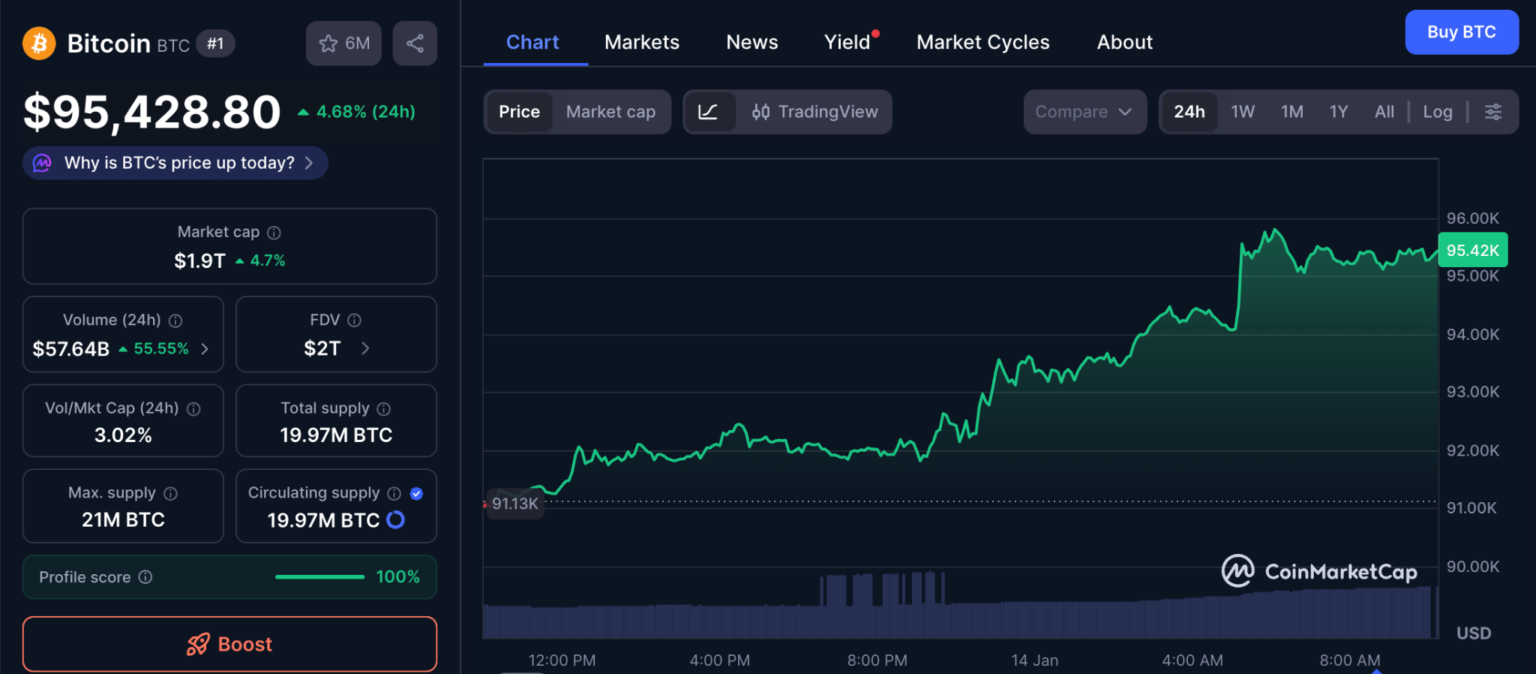Click the Buy BTC button
The width and height of the screenshot is (1536, 674).
click(x=1461, y=31)
